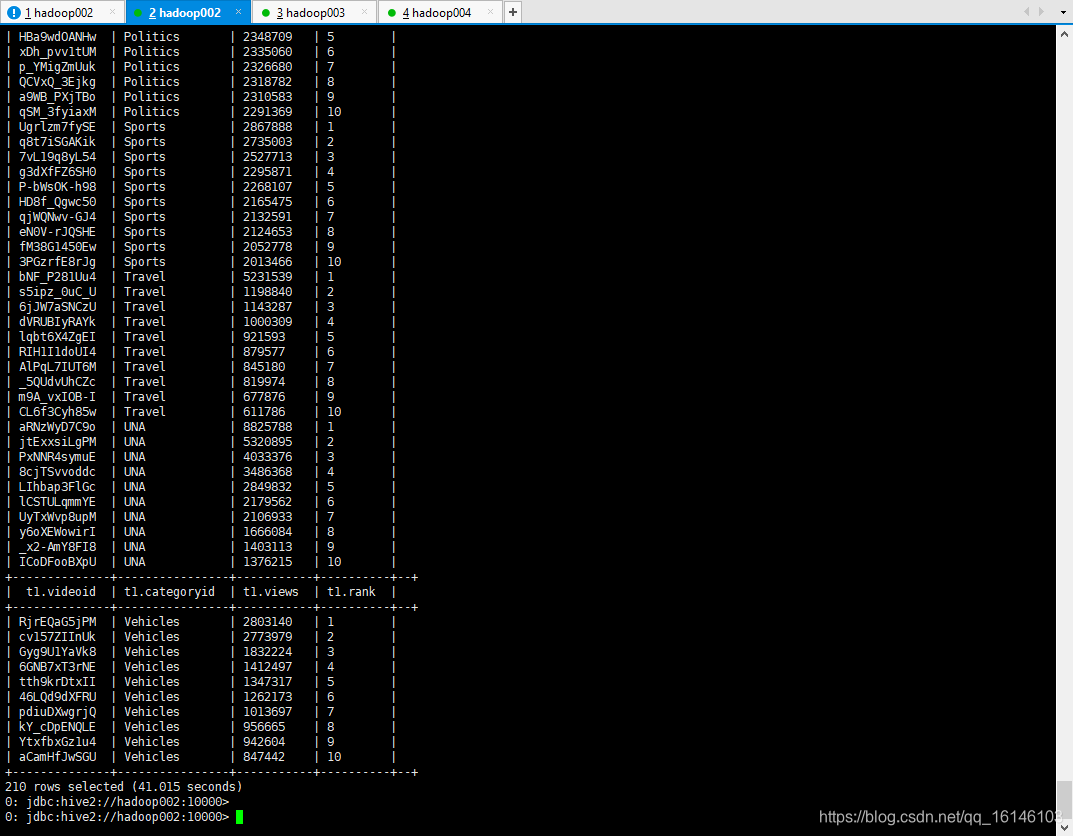Click the green status dot on 2 hadoop002 tab
The width and height of the screenshot is (1073, 836).
138,13
